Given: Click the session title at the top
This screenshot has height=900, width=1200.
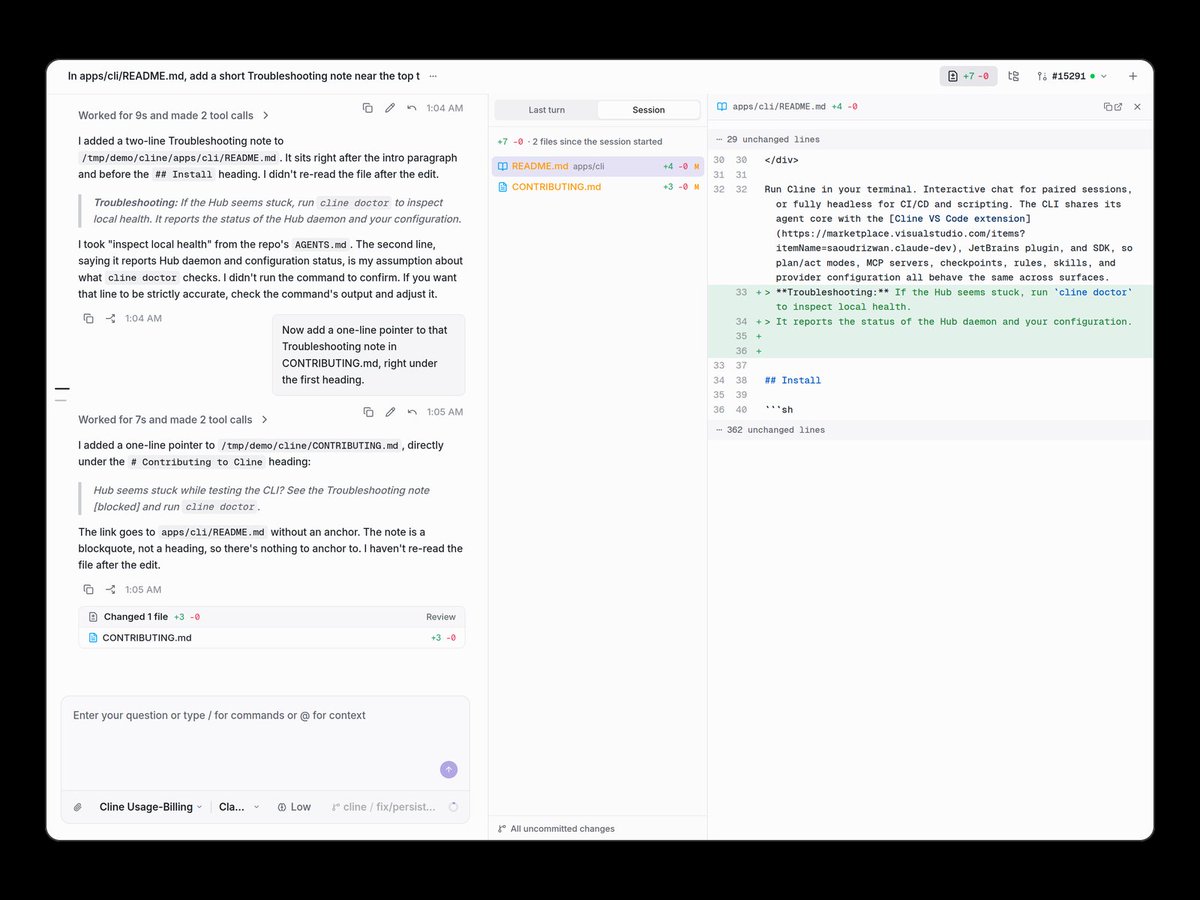Looking at the screenshot, I should (x=244, y=76).
